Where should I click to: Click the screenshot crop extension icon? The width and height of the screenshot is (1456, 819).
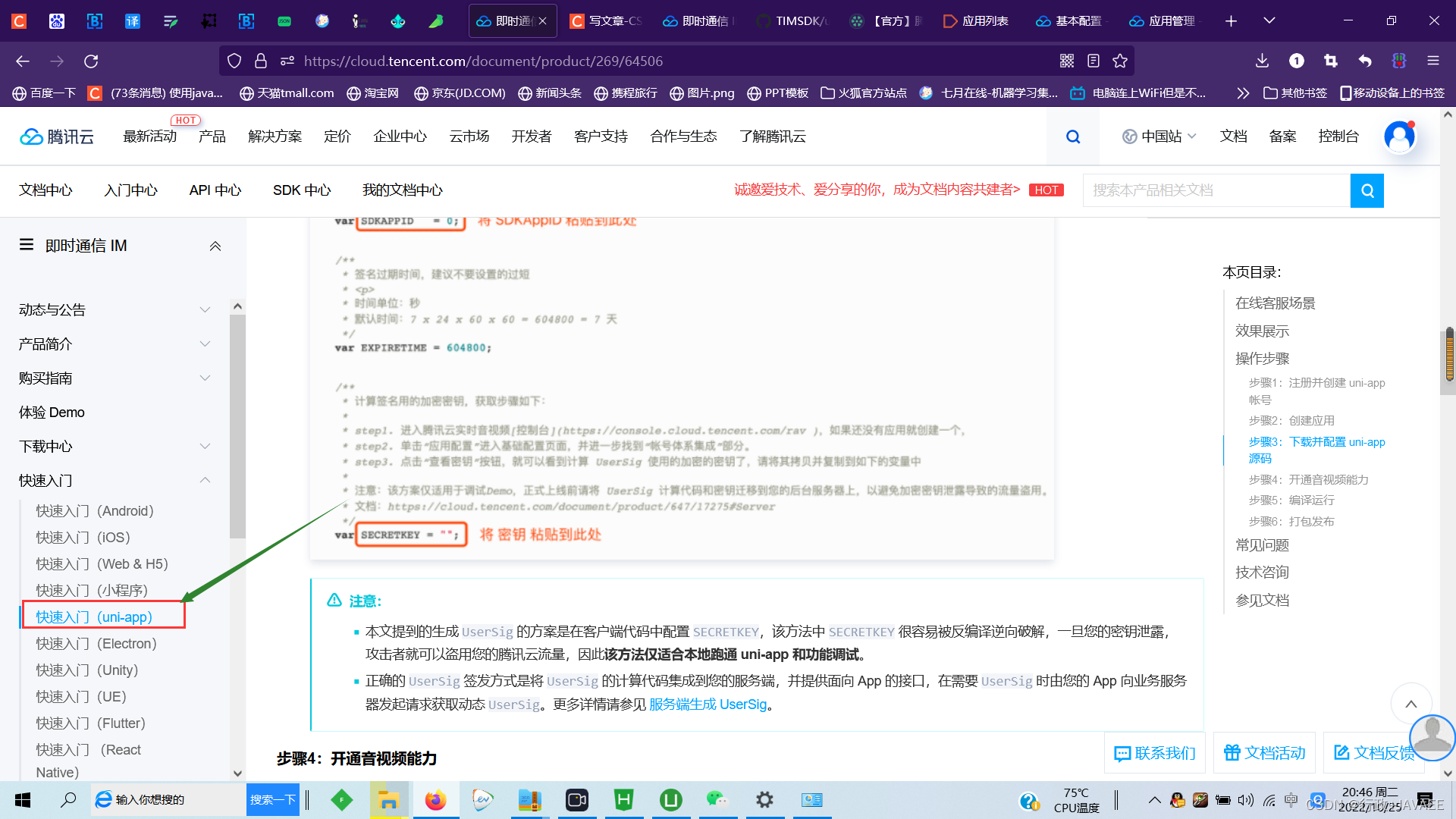click(1331, 61)
